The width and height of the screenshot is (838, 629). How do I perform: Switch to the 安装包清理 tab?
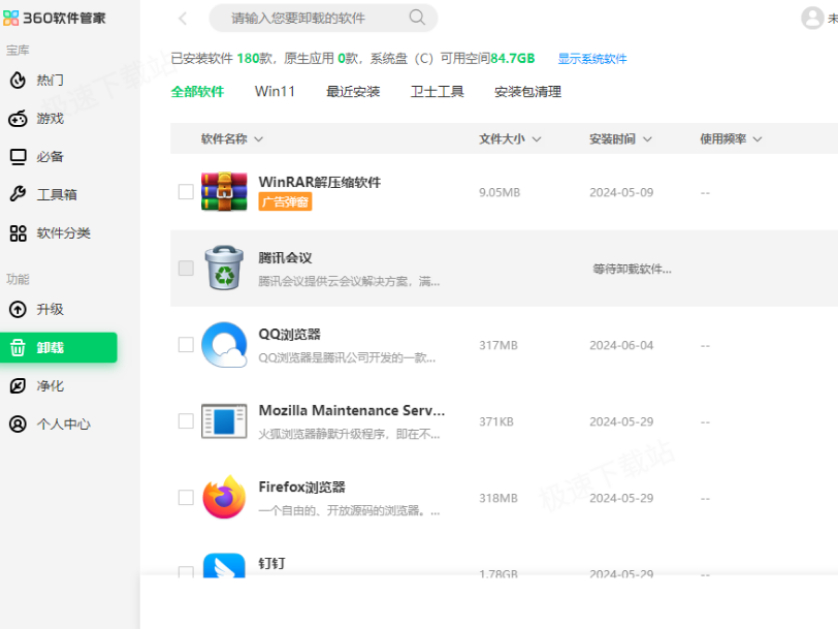[x=527, y=91]
